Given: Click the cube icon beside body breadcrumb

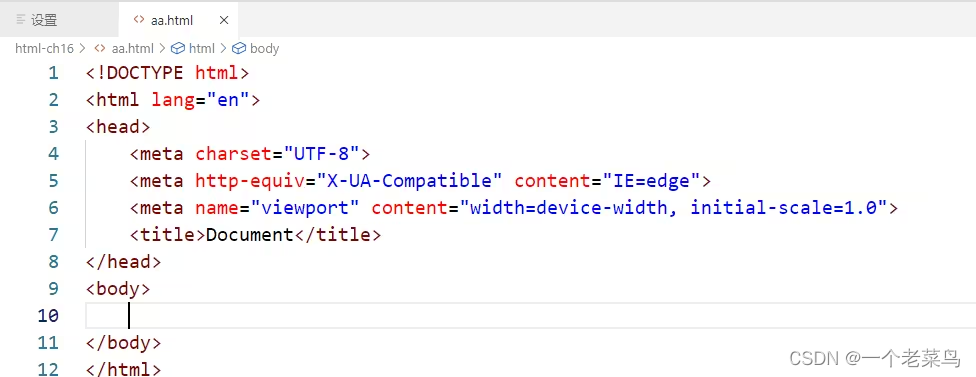Looking at the screenshot, I should pyautogui.click(x=239, y=49).
